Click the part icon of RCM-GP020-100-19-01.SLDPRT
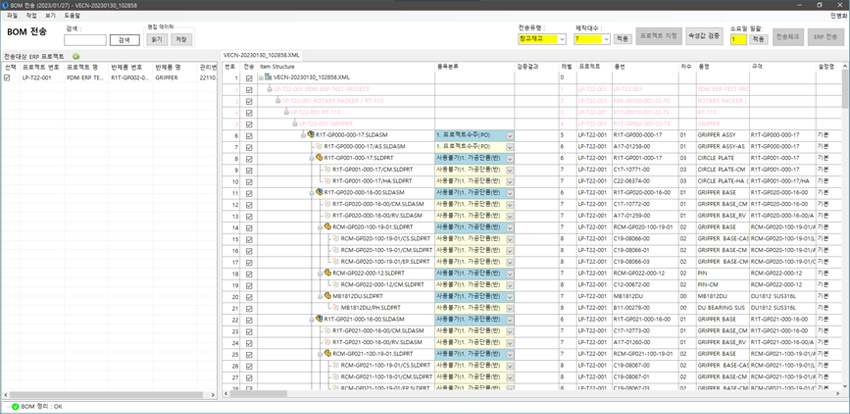 pos(327,226)
